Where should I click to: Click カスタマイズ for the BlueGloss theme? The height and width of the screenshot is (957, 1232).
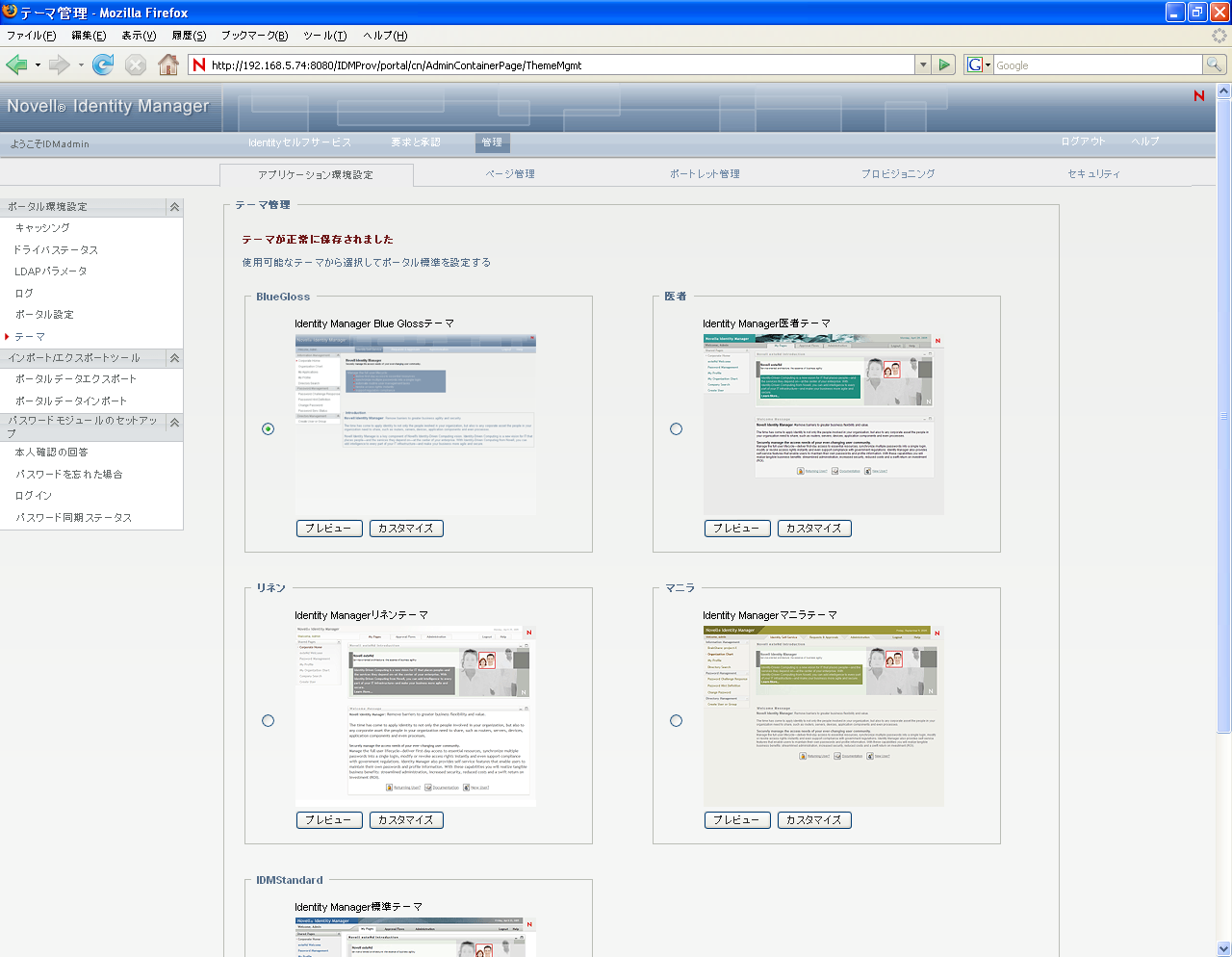pyautogui.click(x=406, y=529)
